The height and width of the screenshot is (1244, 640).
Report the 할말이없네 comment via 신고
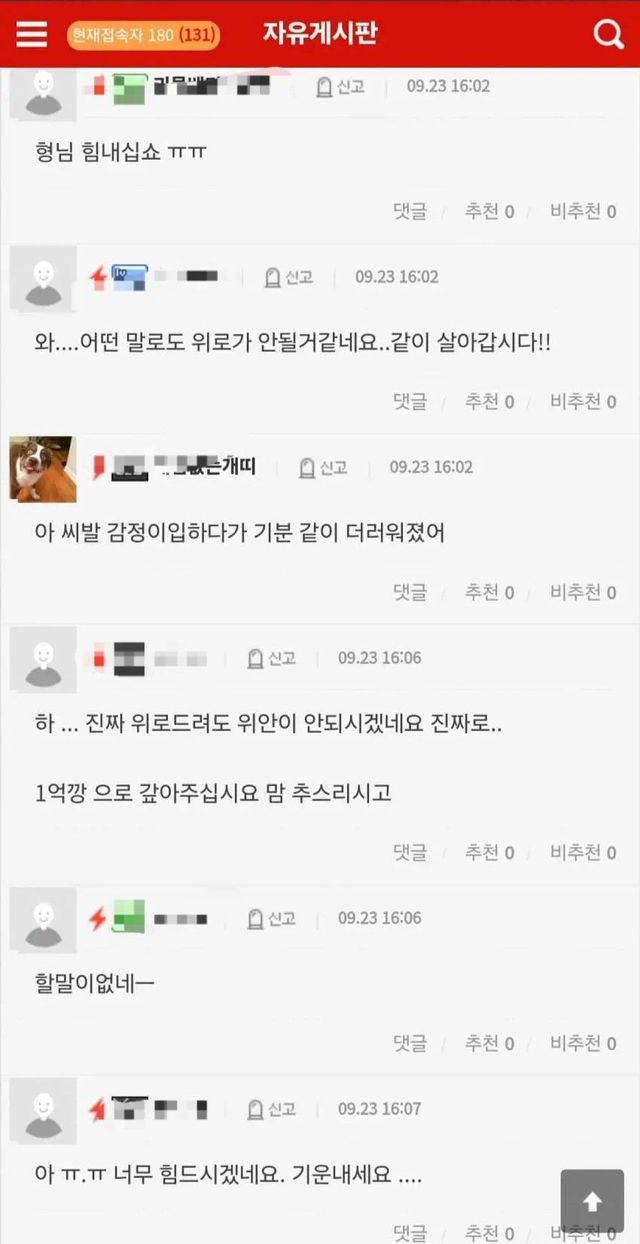[x=271, y=918]
